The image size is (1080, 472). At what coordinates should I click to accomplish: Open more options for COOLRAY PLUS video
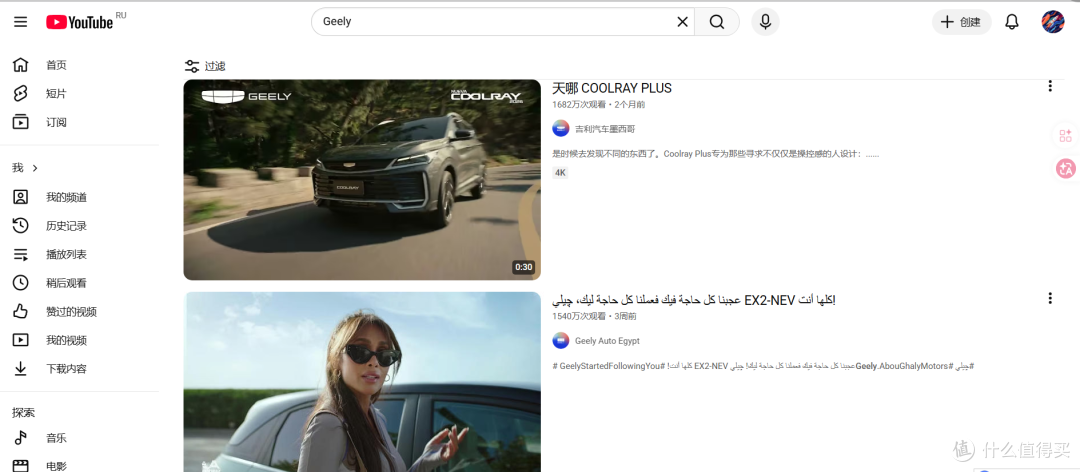click(x=1050, y=86)
